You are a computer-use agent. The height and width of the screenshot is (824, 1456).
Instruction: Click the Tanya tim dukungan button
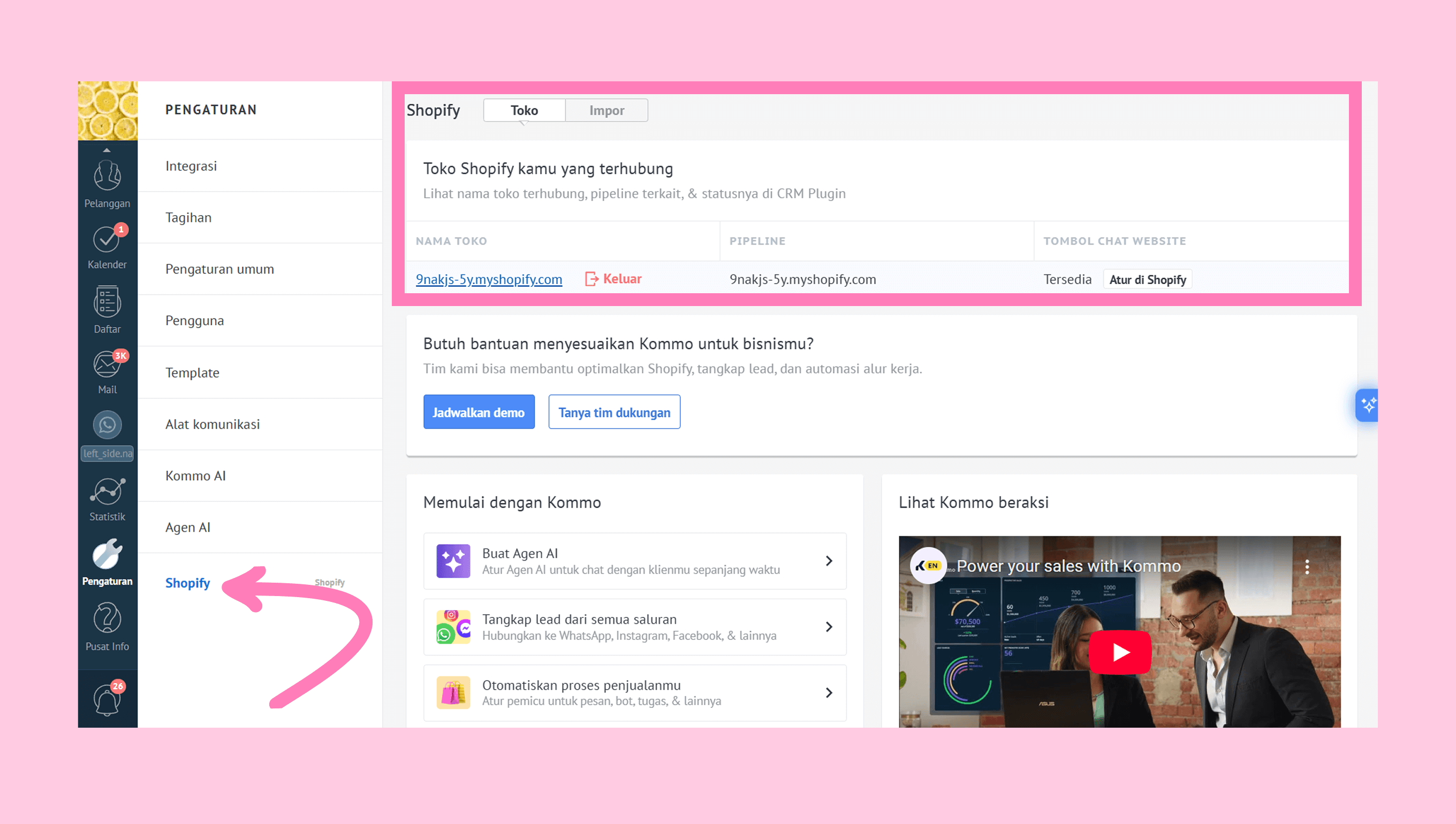click(x=614, y=412)
